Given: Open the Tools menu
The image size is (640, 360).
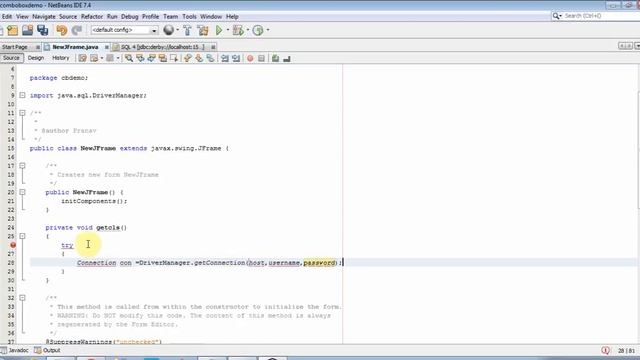Looking at the screenshot, I should 189,17.
